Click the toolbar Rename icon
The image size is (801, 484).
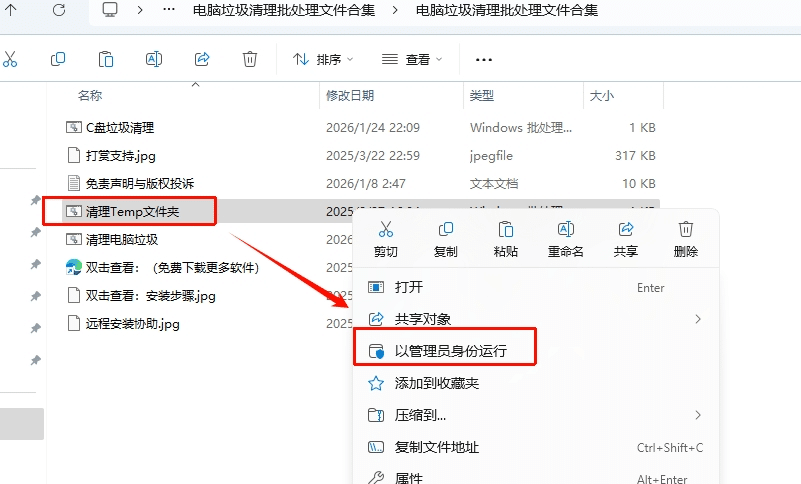point(154,59)
